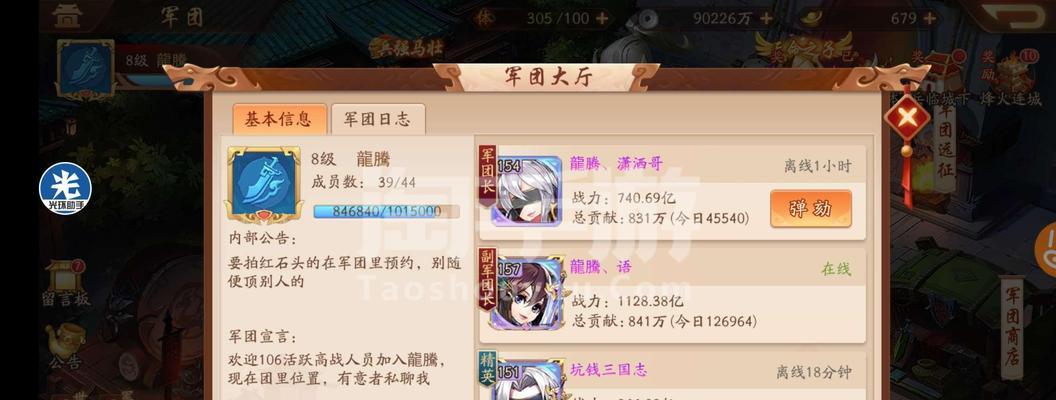
Task: Click the top-right return arrow button
Action: click(x=1017, y=15)
